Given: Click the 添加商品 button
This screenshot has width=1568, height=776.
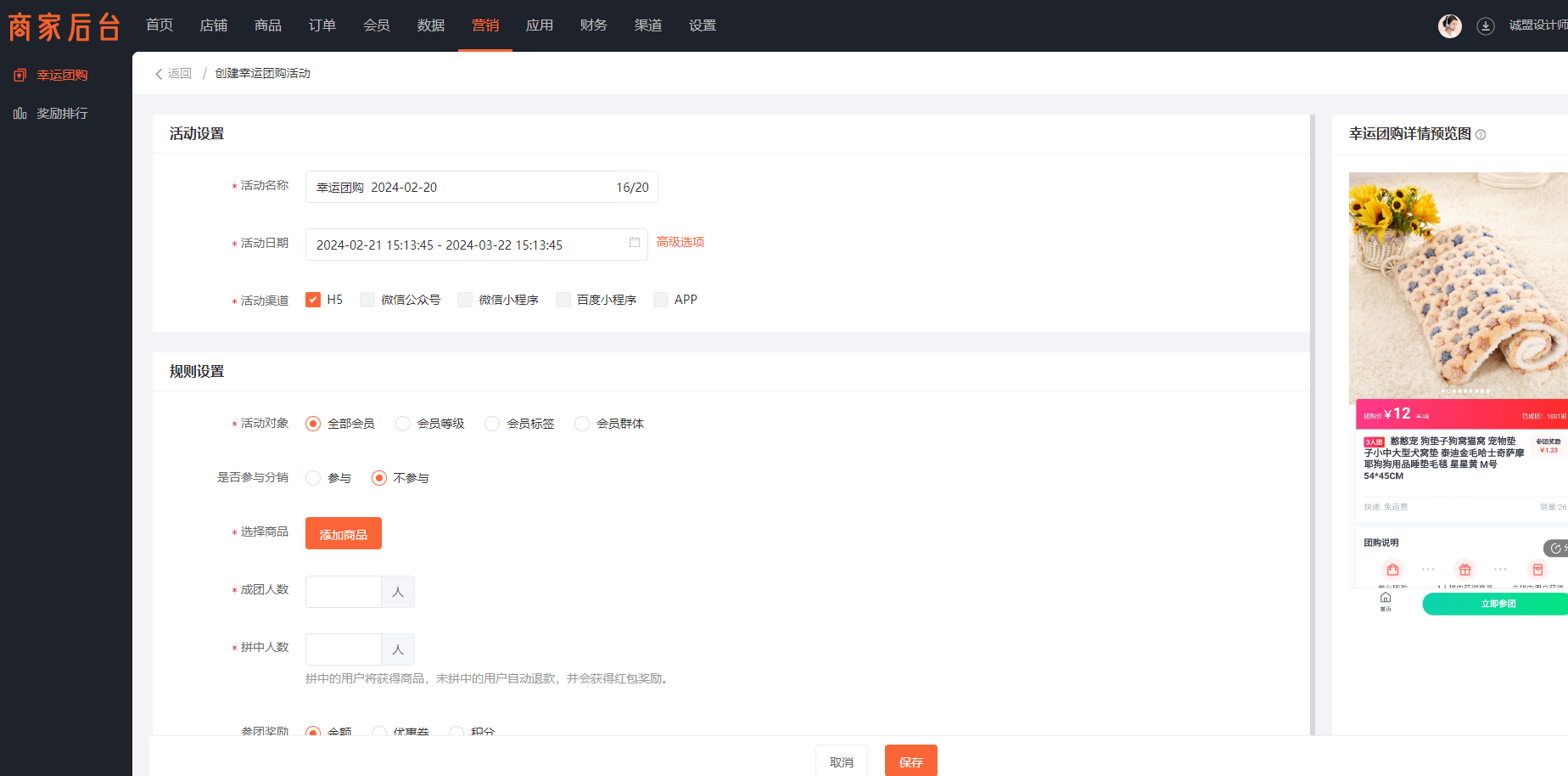Looking at the screenshot, I should coord(344,534).
